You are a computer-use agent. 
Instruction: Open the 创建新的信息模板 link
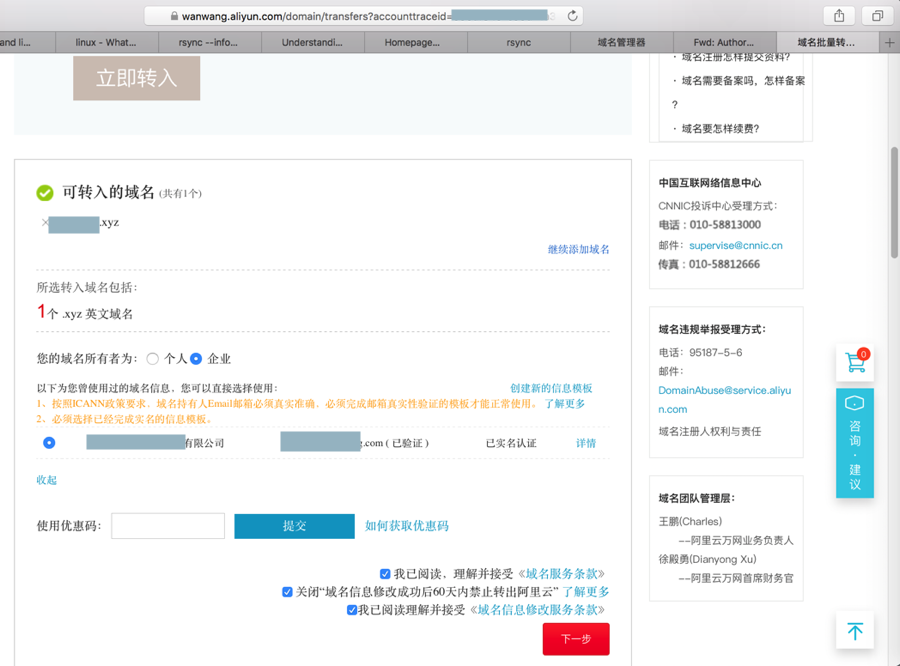pyautogui.click(x=551, y=388)
